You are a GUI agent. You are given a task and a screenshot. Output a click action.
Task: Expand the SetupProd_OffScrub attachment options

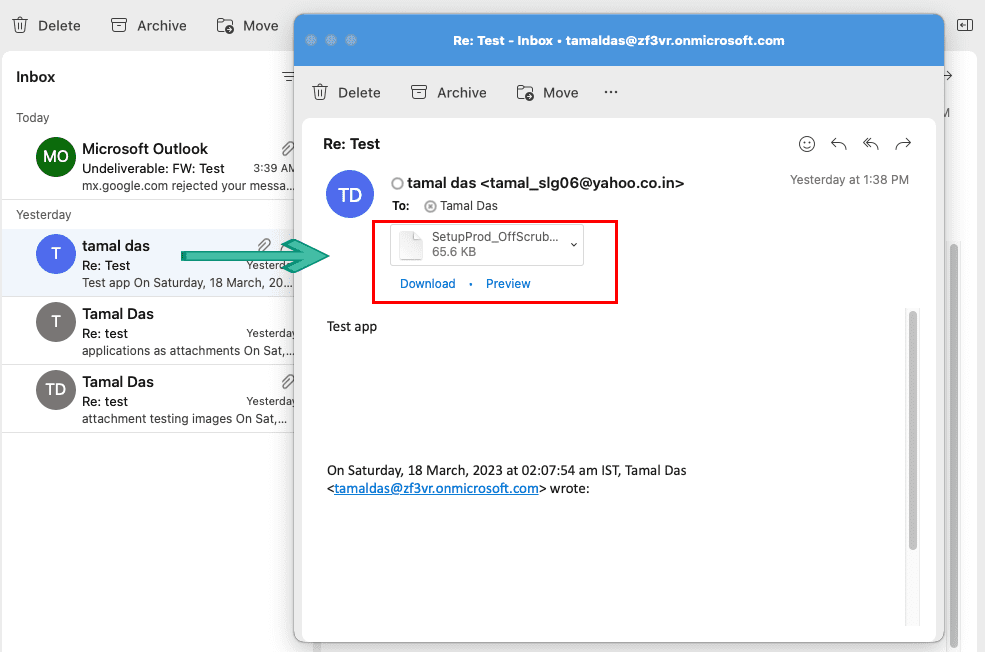click(573, 244)
